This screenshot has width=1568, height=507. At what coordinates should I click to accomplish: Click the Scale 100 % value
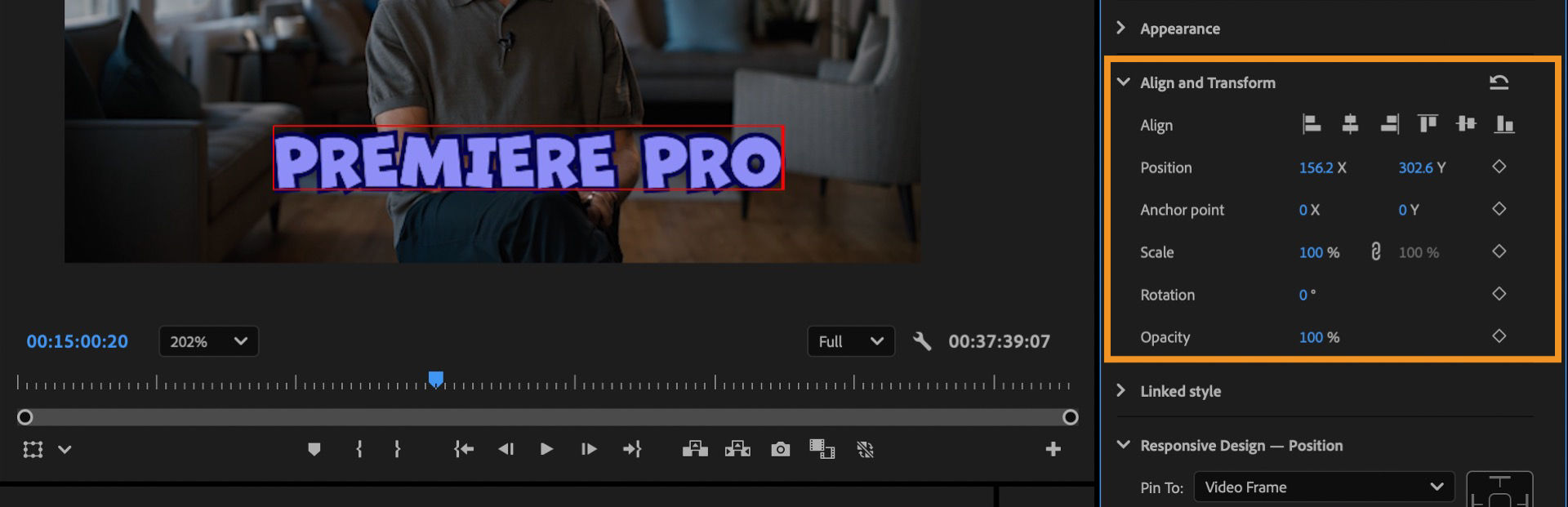click(x=1311, y=252)
